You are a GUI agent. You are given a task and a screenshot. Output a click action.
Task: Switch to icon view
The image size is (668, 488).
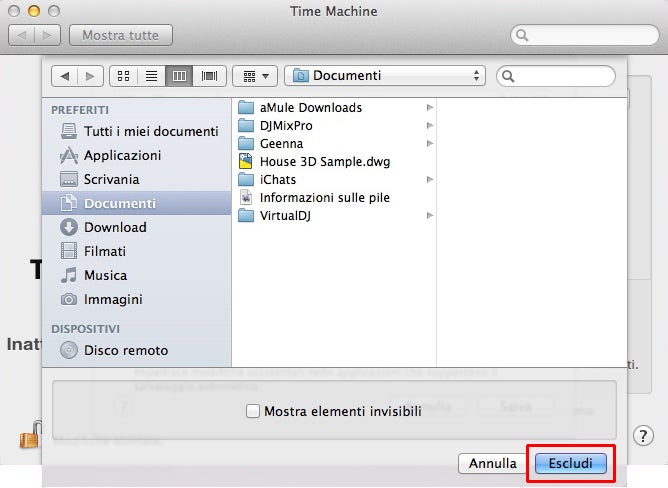point(124,76)
